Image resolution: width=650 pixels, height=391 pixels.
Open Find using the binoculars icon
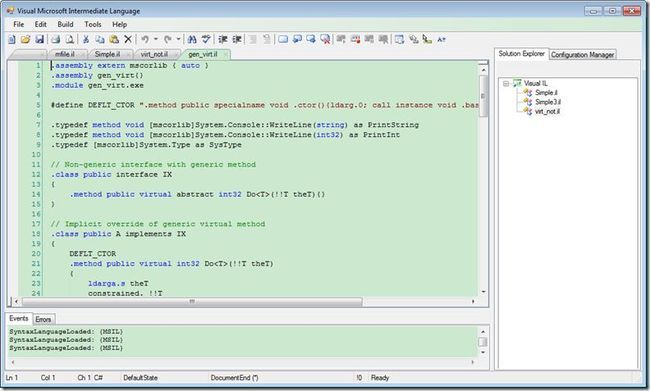tap(192, 39)
